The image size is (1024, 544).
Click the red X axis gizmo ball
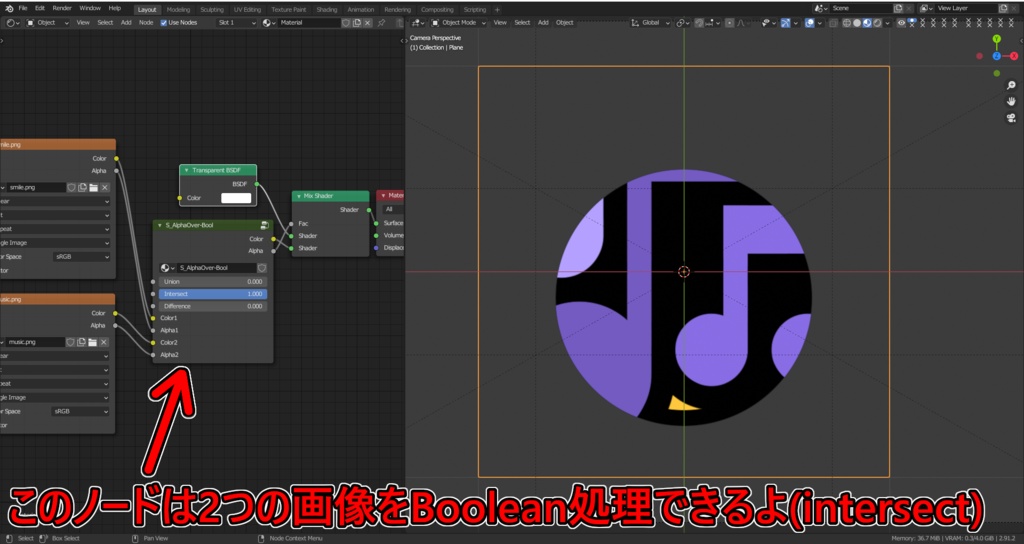(x=1014, y=56)
